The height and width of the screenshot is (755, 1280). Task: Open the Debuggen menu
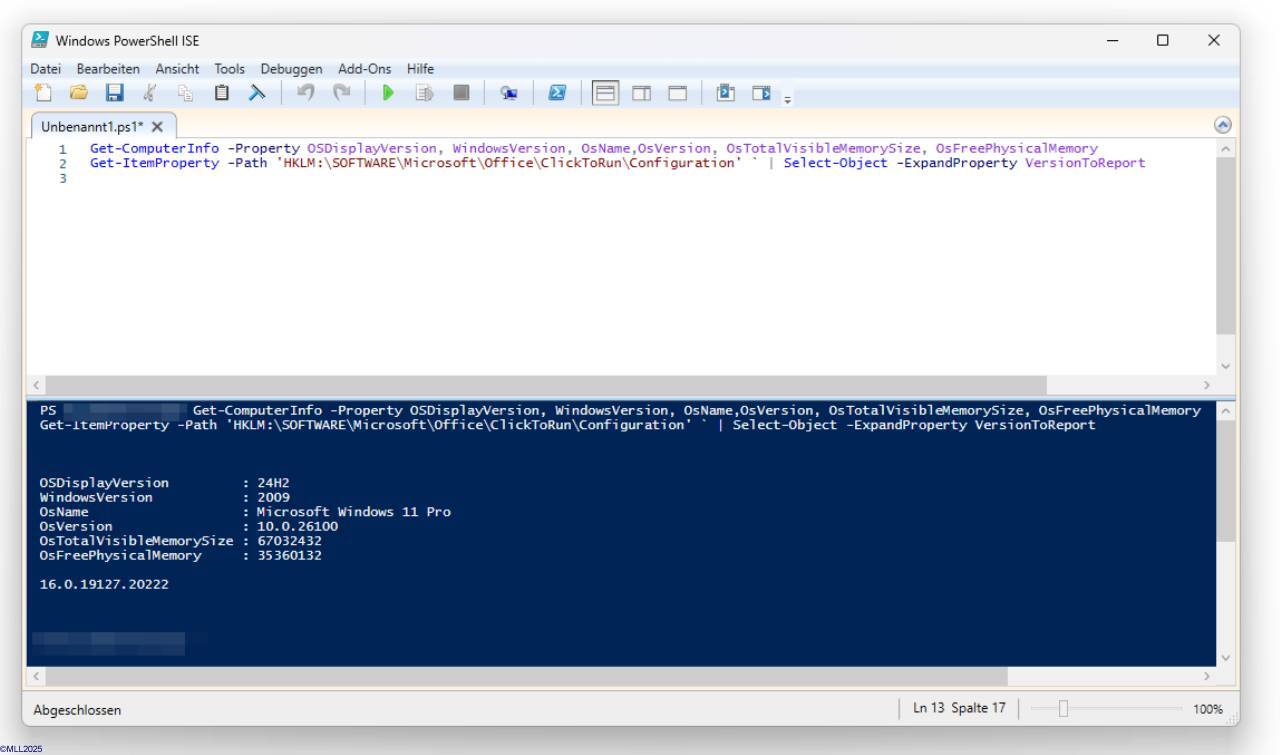[x=291, y=69]
